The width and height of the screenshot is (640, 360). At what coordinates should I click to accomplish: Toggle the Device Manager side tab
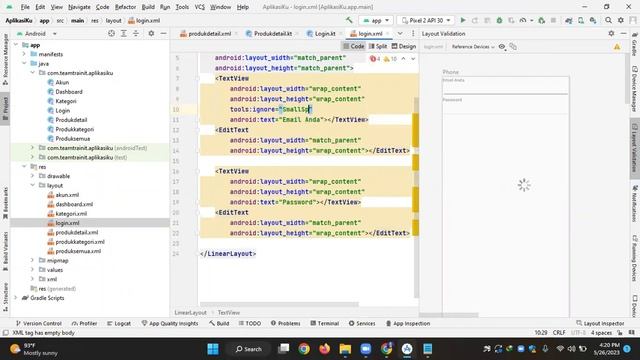click(635, 89)
